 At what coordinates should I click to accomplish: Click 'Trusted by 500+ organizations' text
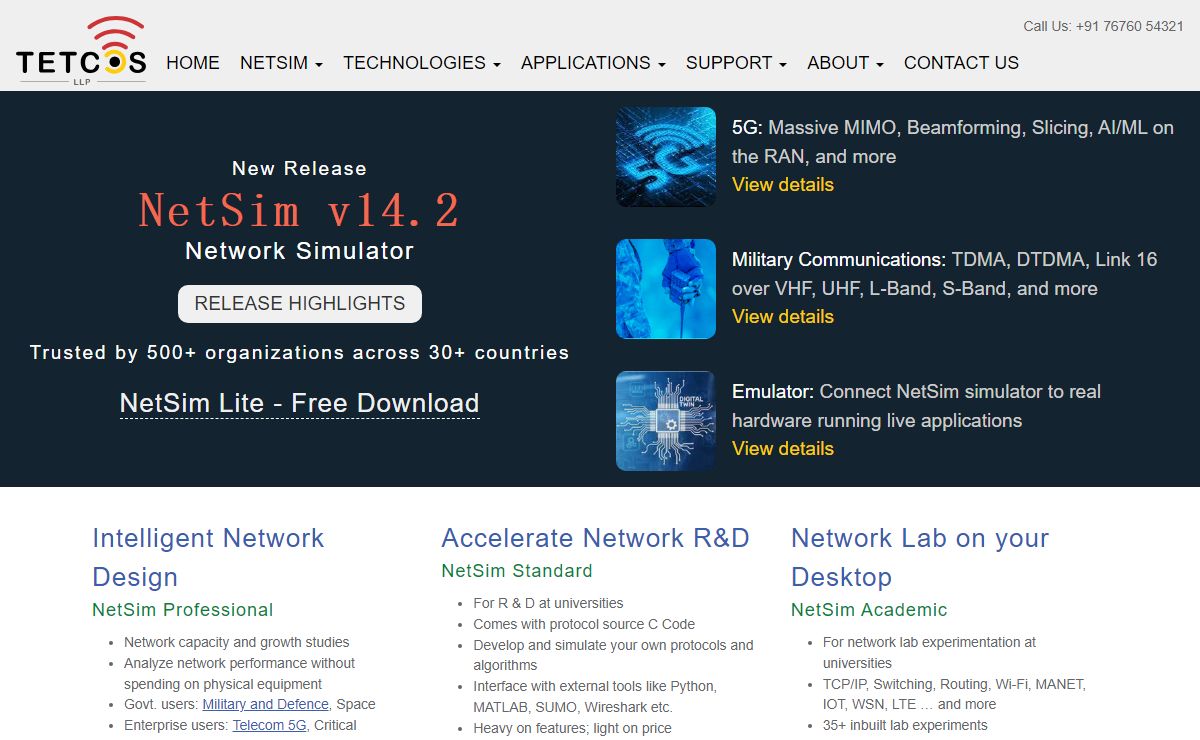click(x=300, y=353)
